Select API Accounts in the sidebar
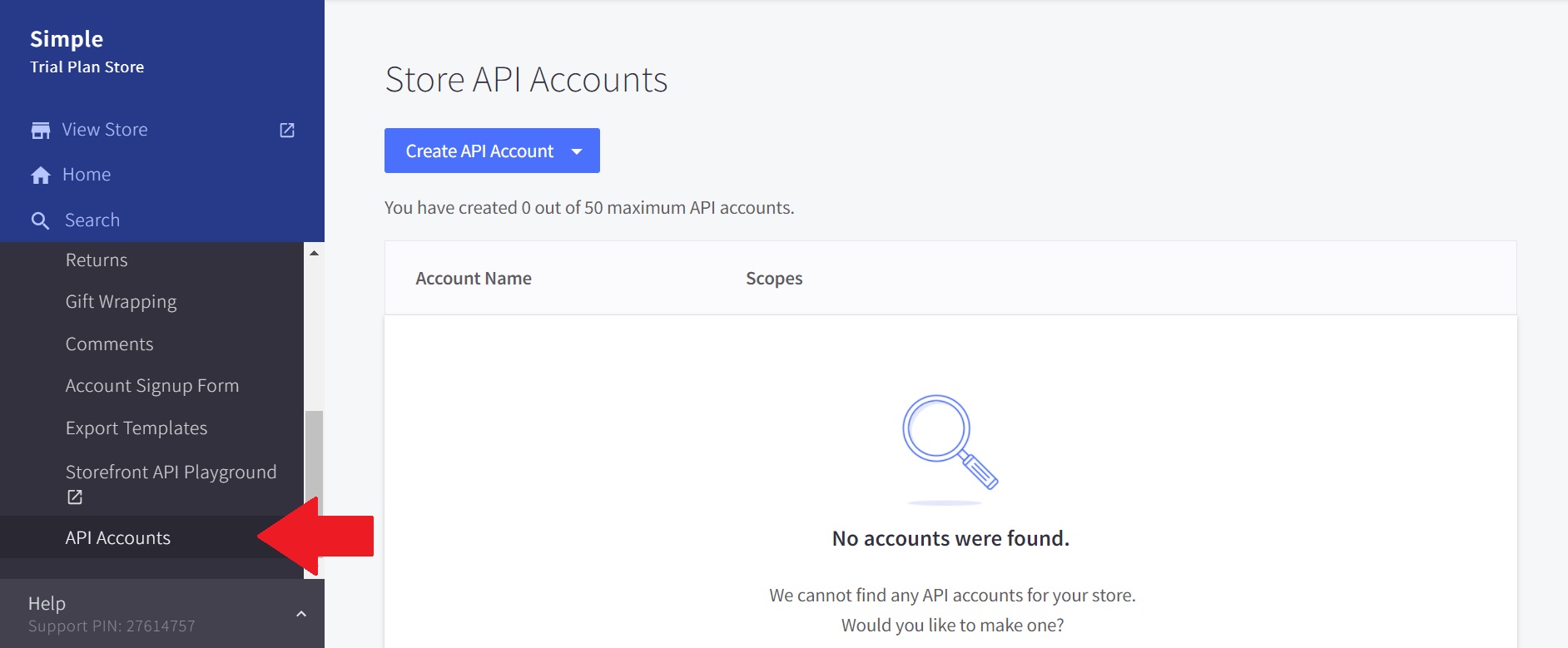 pyautogui.click(x=118, y=538)
